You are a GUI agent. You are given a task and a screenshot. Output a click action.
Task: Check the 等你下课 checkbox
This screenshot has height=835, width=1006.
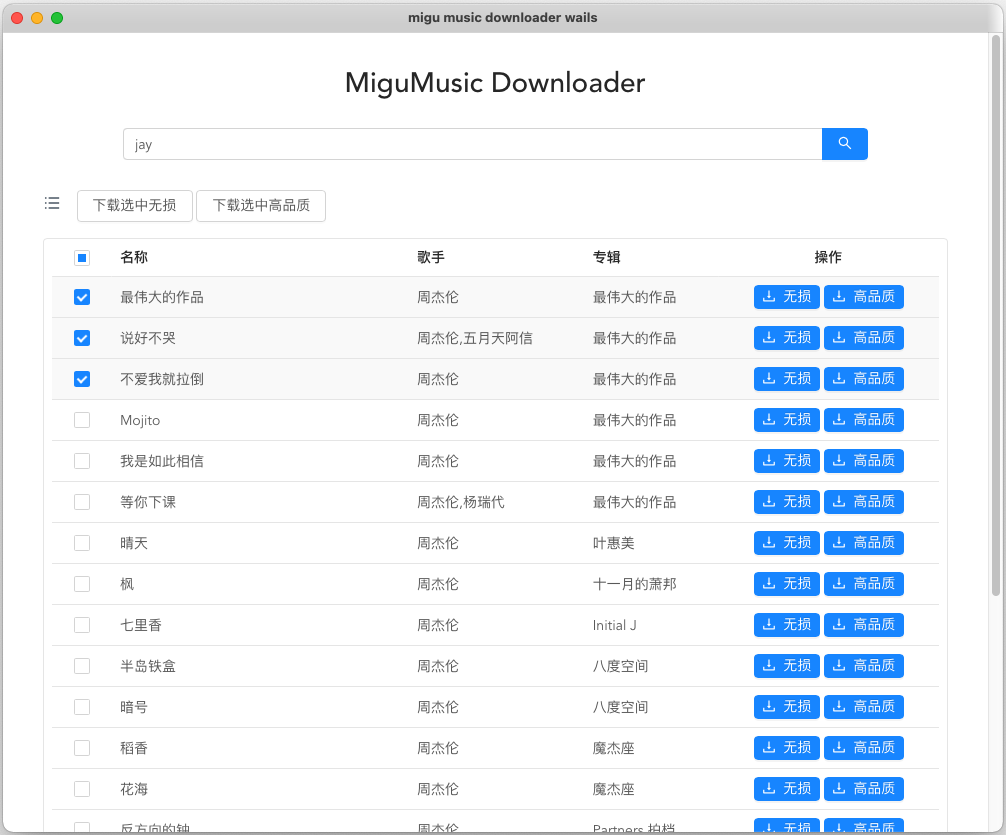(x=82, y=502)
